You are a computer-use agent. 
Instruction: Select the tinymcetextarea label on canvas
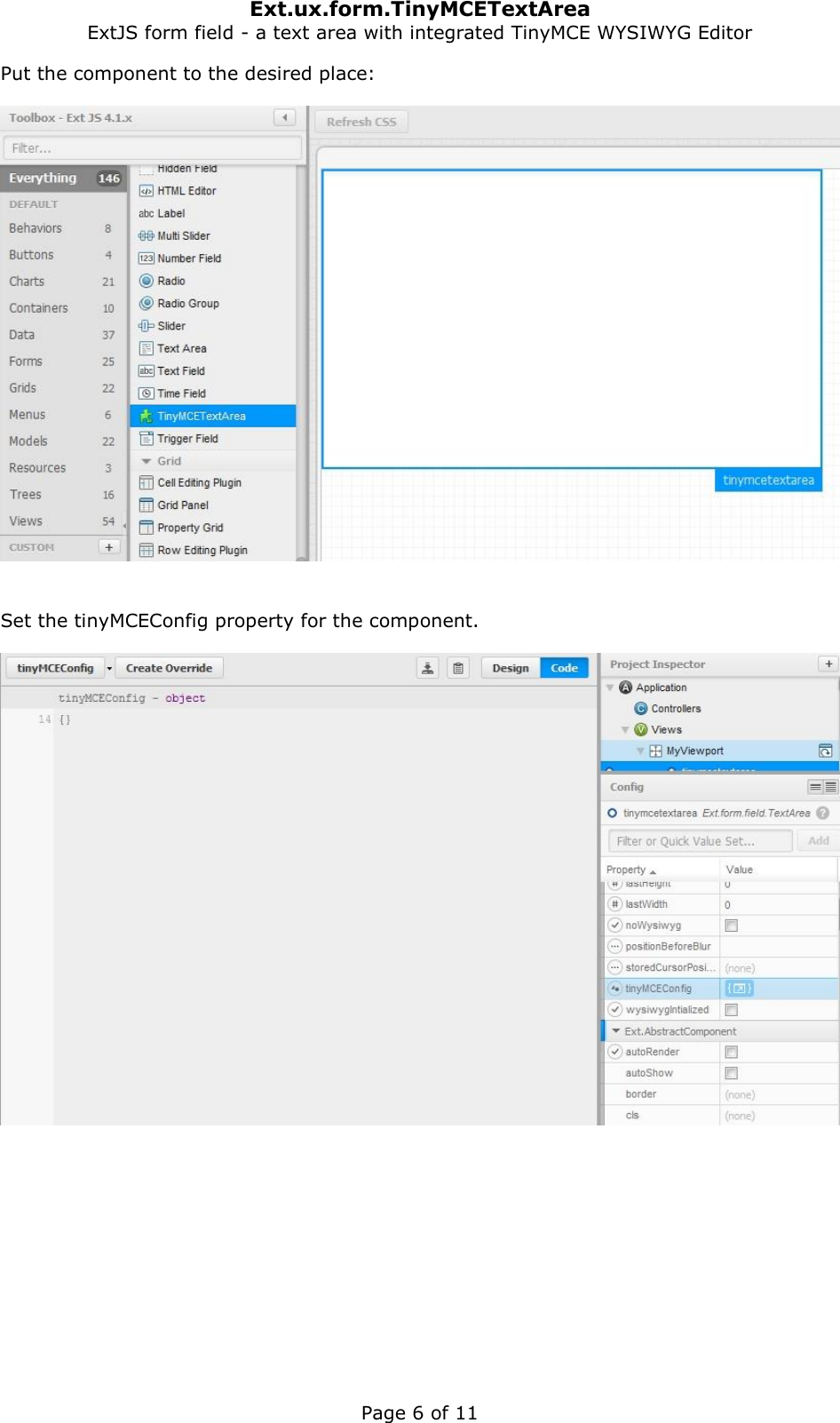[x=768, y=481]
